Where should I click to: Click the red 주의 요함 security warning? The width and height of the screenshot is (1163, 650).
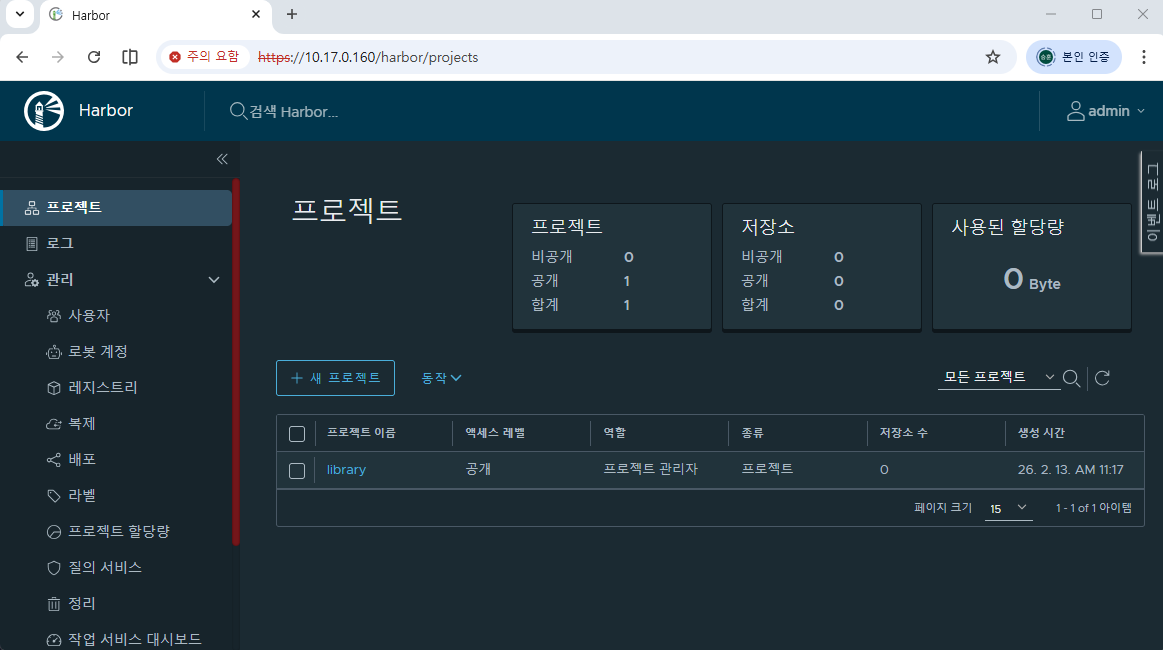[x=204, y=56]
